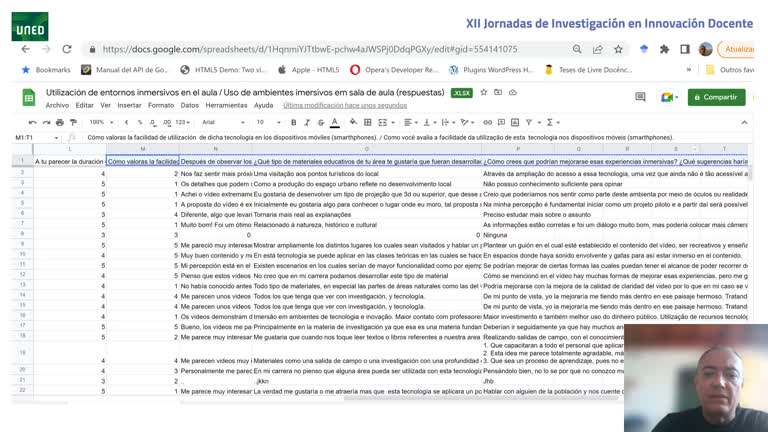Open the comment history icon

tap(640, 97)
